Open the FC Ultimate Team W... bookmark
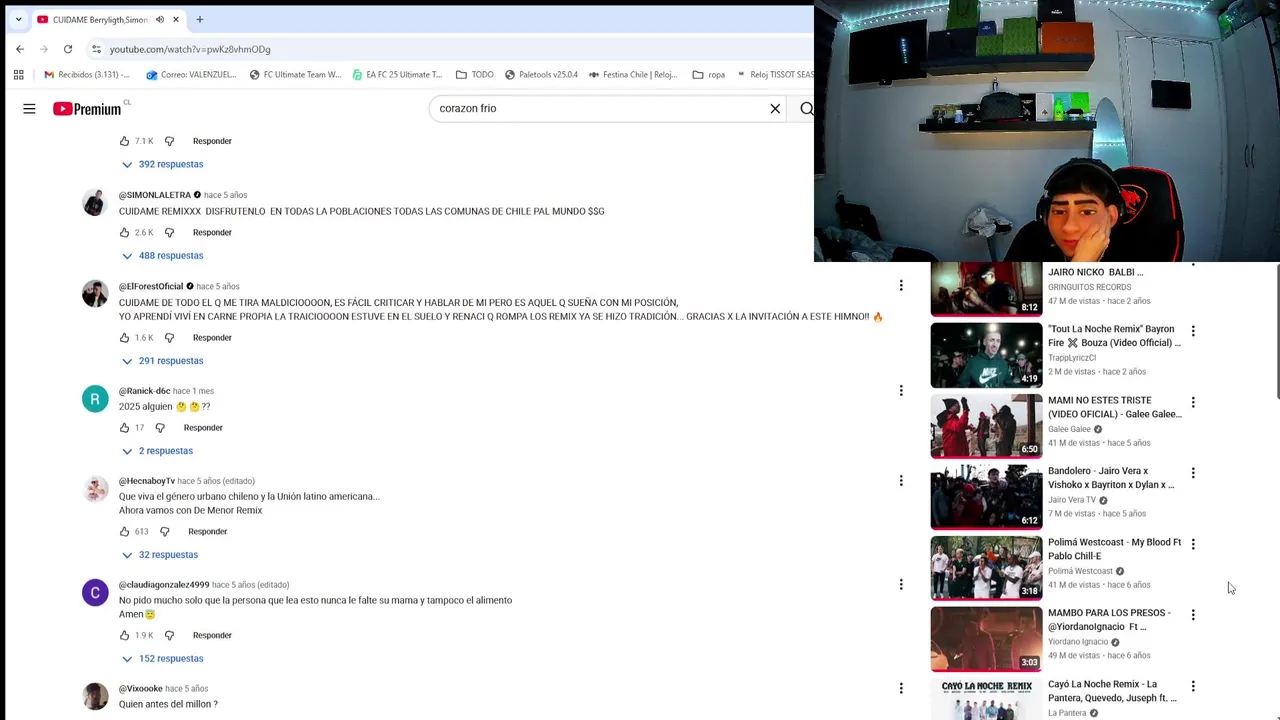 tap(295, 74)
